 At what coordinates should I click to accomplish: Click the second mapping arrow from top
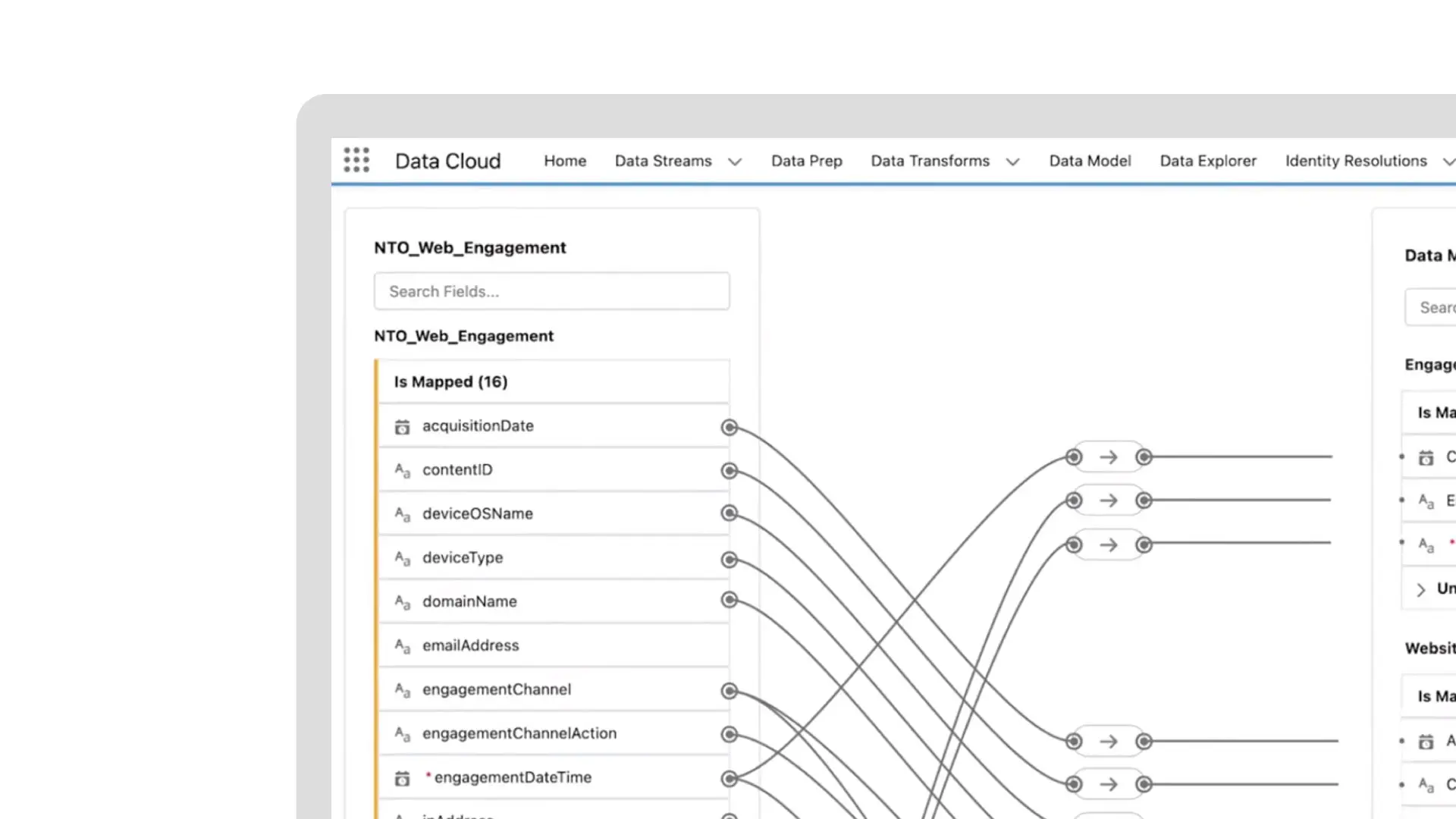point(1109,500)
